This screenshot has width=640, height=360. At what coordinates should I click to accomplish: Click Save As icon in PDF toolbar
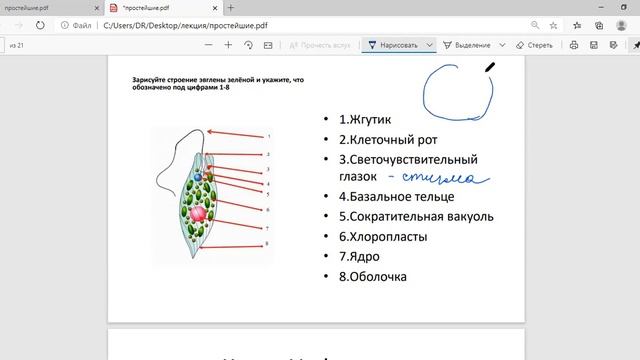pyautogui.click(x=613, y=45)
